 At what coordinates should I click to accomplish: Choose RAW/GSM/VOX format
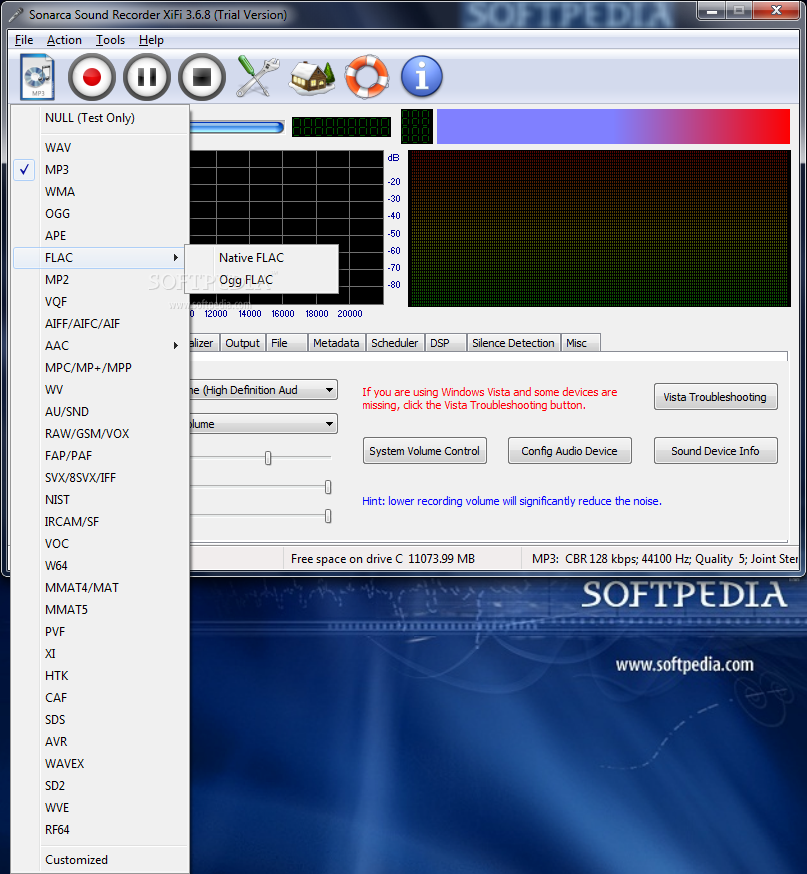[x=100, y=434]
